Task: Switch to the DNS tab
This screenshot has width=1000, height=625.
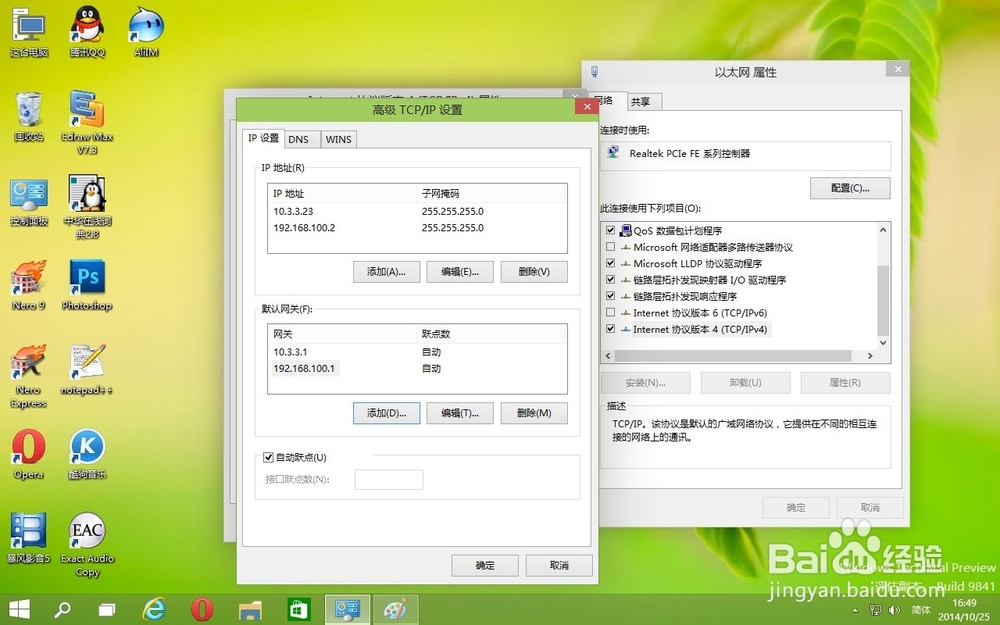Action: 301,139
